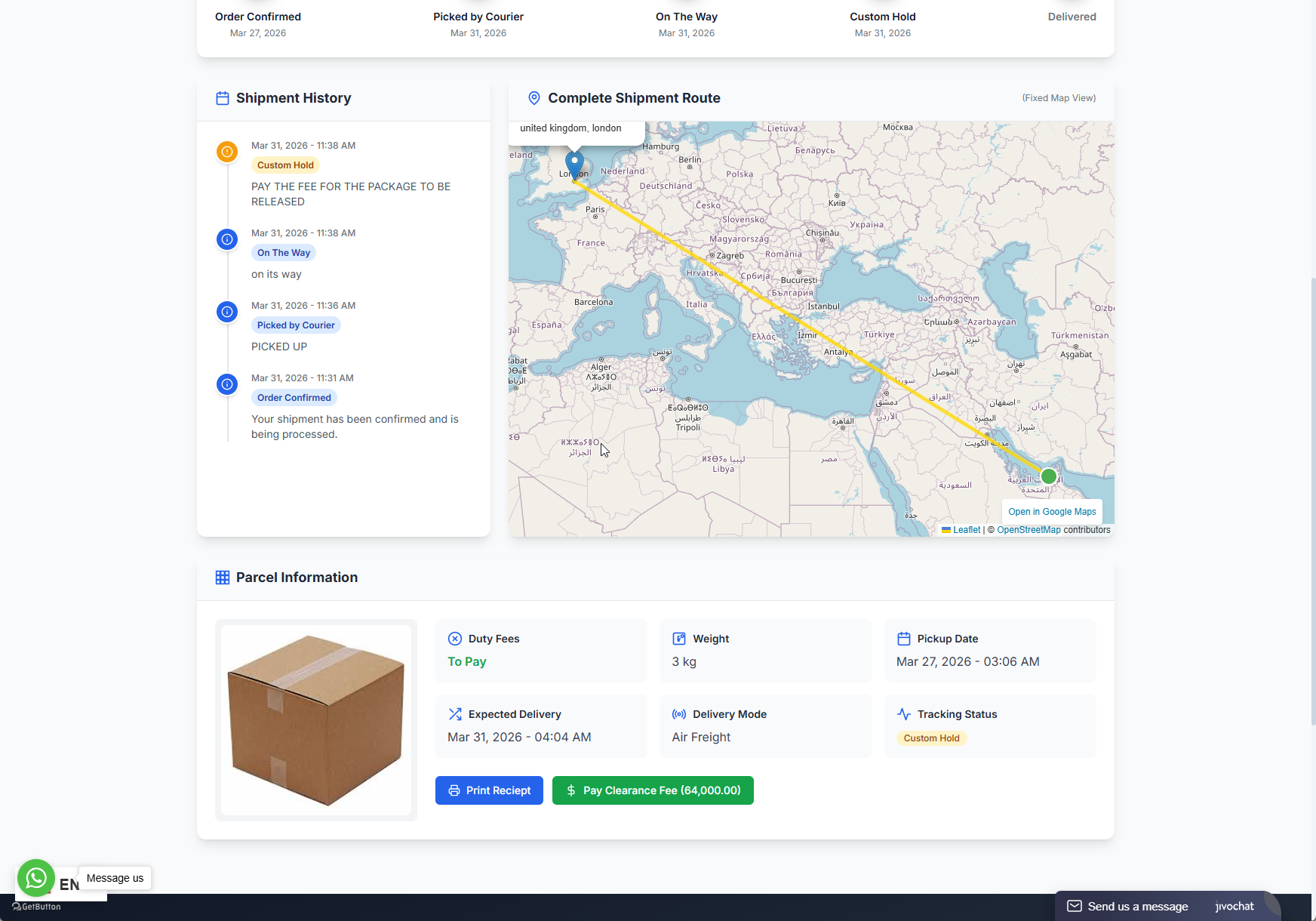Click the On The Way info icon
The height and width of the screenshot is (921, 1316).
point(227,239)
